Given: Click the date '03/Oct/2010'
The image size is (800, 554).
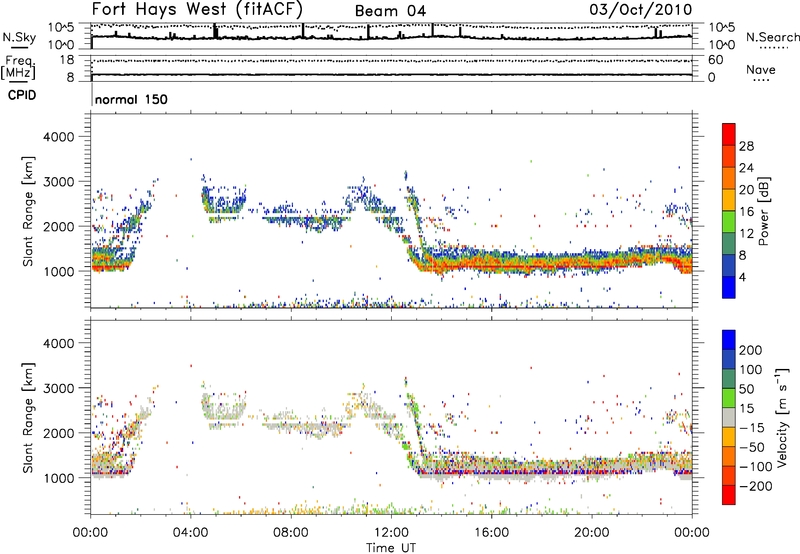Looking at the screenshot, I should [641, 9].
